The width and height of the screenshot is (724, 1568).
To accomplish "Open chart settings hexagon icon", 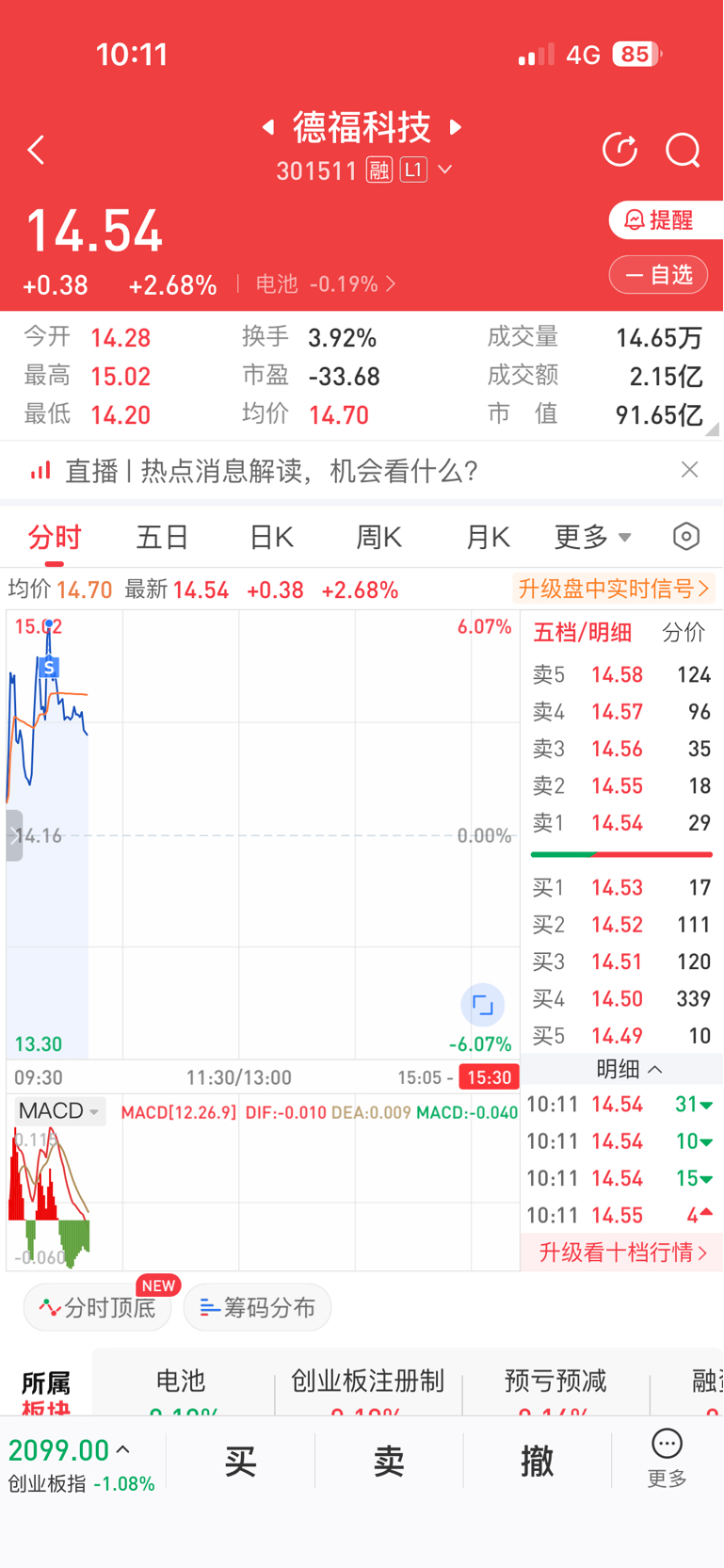I will pos(686,536).
